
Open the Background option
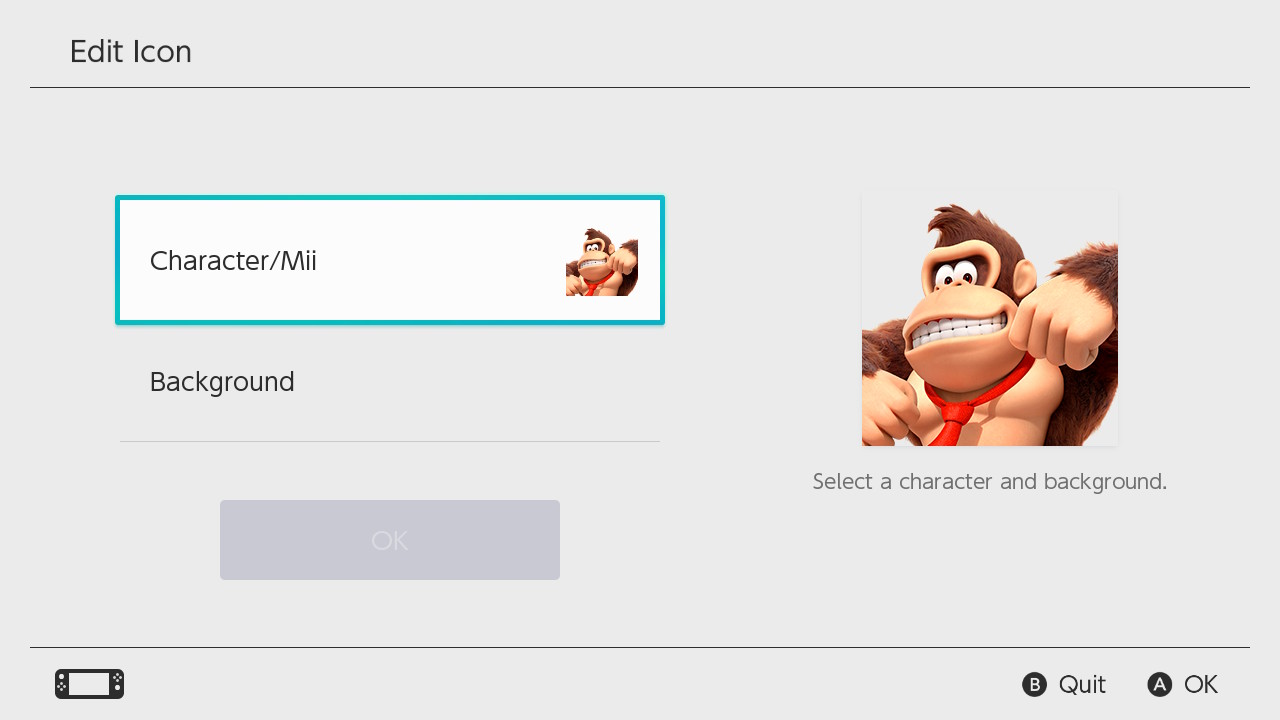coord(222,382)
